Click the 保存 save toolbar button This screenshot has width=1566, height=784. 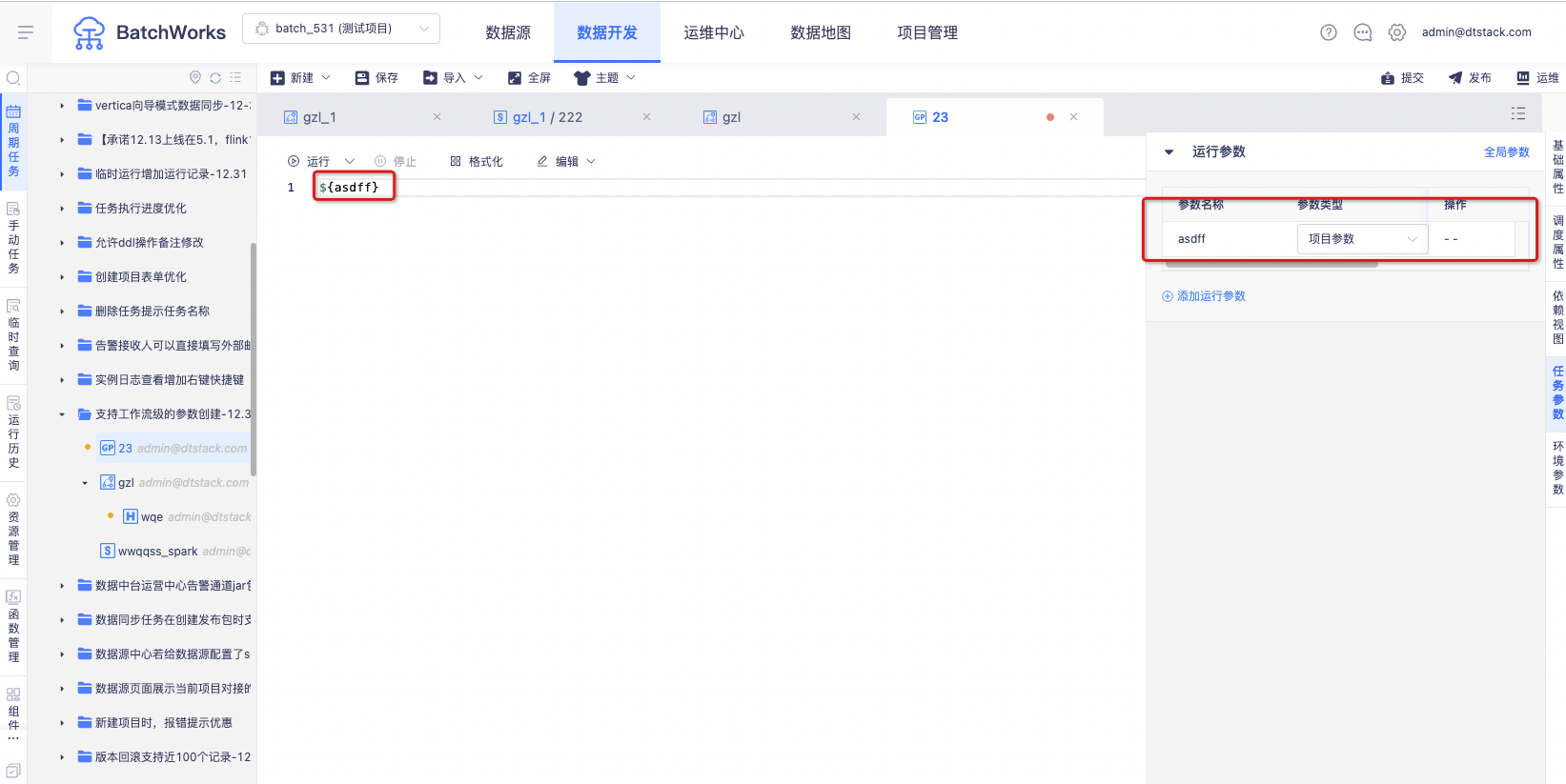tap(376, 78)
